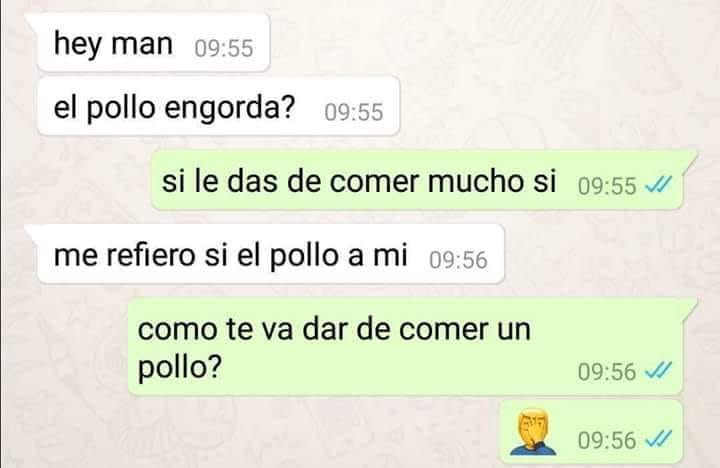Click the word 'mucho' in the green reply

click(x=475, y=181)
